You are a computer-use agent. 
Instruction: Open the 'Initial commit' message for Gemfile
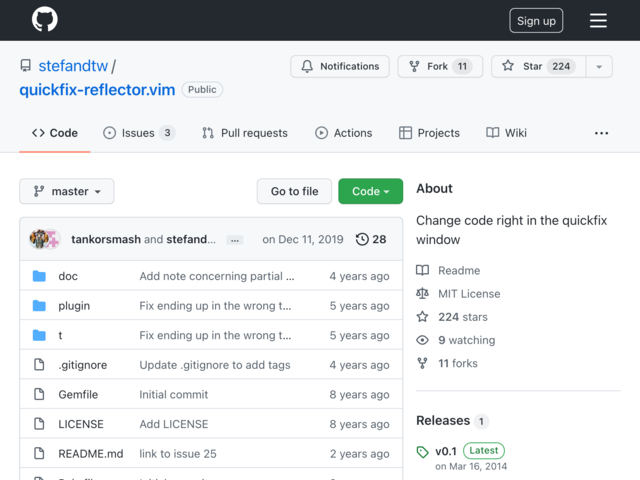[173, 395]
